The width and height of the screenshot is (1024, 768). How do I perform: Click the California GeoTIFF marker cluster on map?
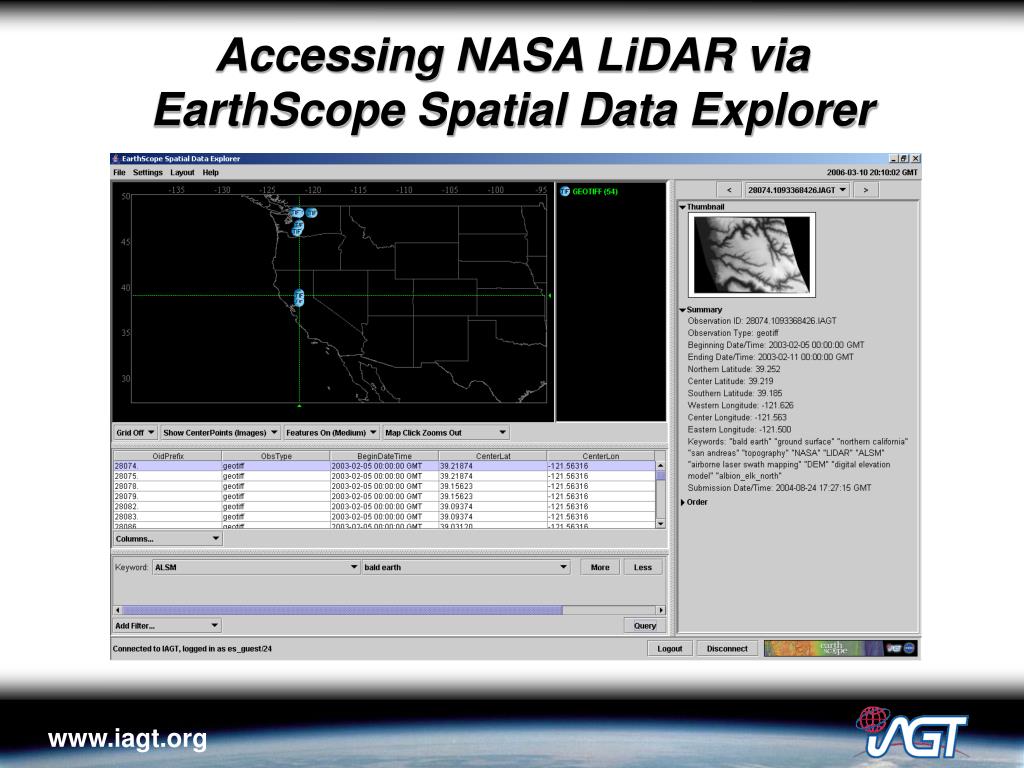point(298,298)
